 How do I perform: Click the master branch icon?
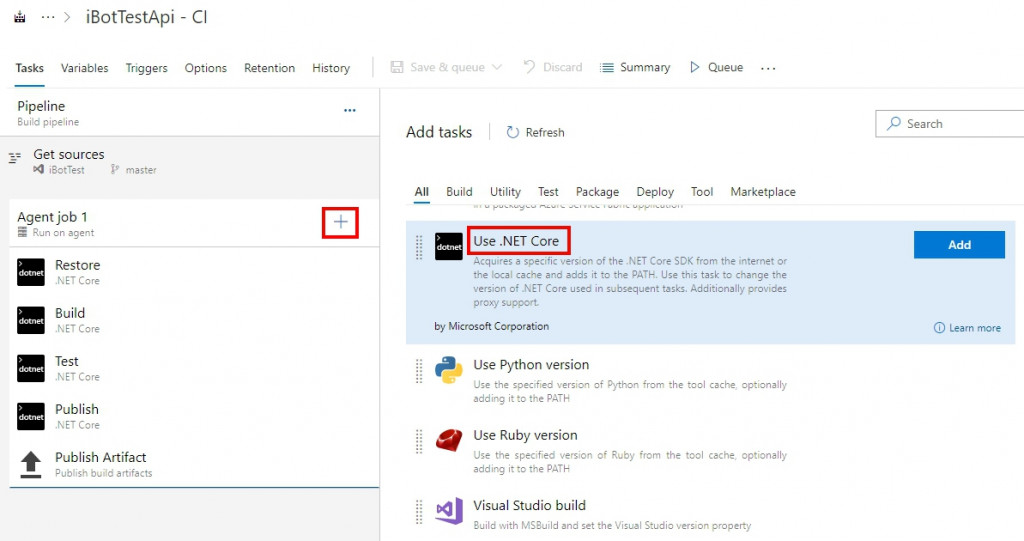[x=115, y=169]
